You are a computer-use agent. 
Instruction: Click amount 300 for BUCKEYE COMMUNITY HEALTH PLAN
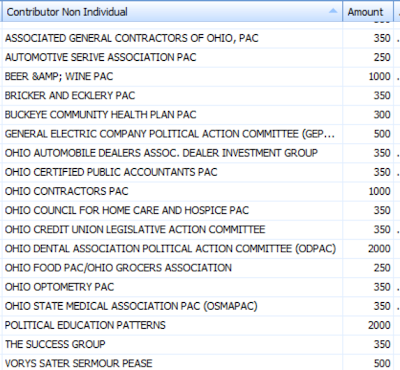(382, 115)
